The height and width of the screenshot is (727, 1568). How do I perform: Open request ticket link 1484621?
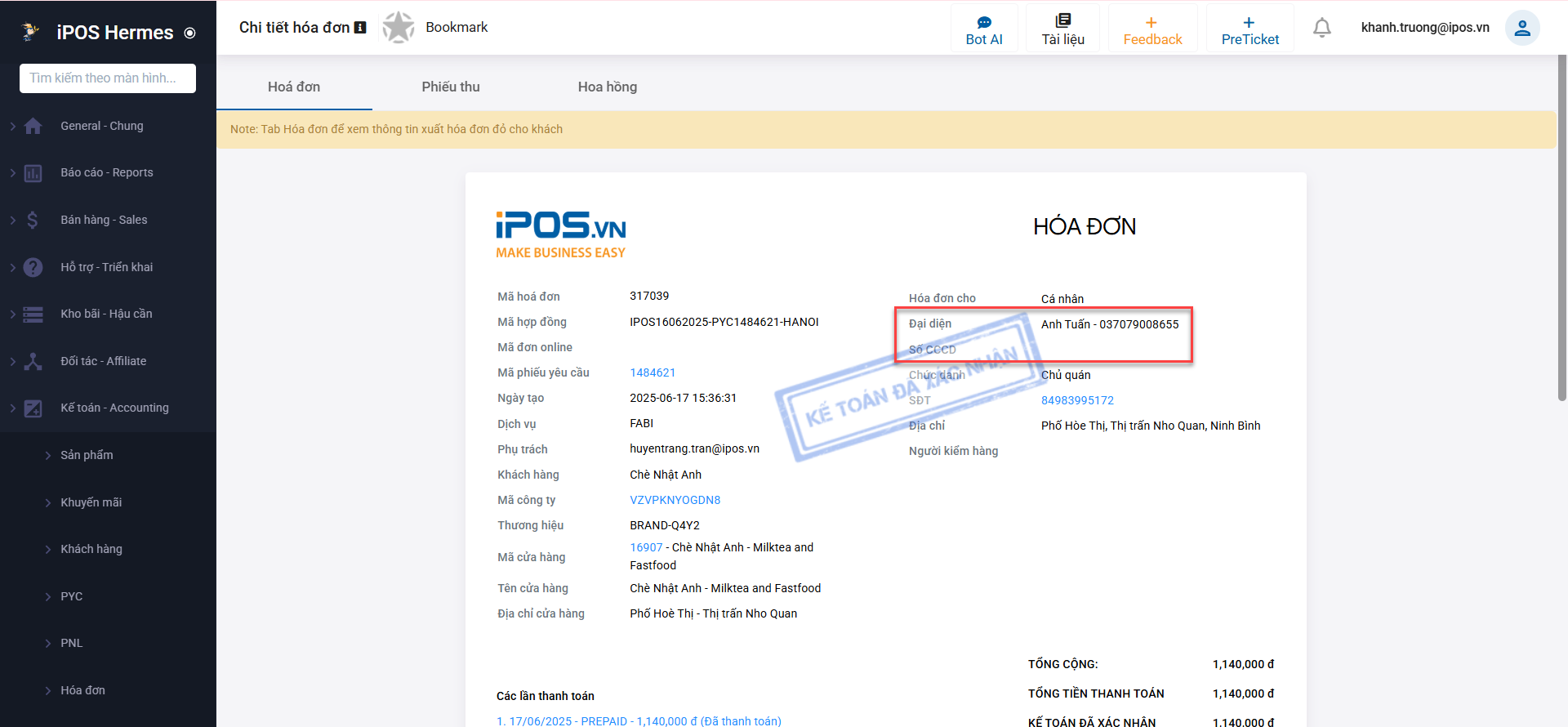click(653, 372)
